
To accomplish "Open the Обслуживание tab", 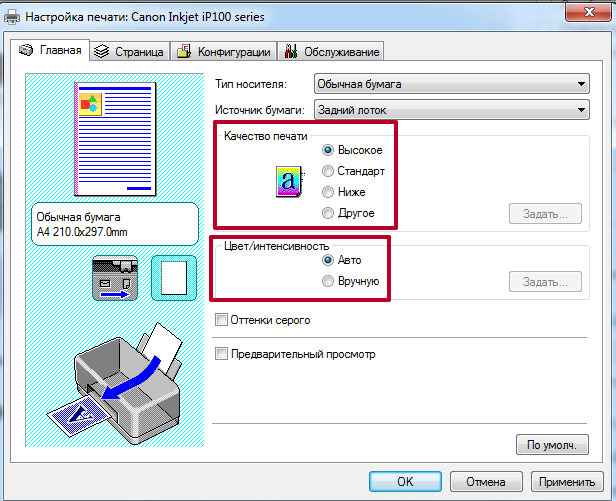I will [330, 52].
